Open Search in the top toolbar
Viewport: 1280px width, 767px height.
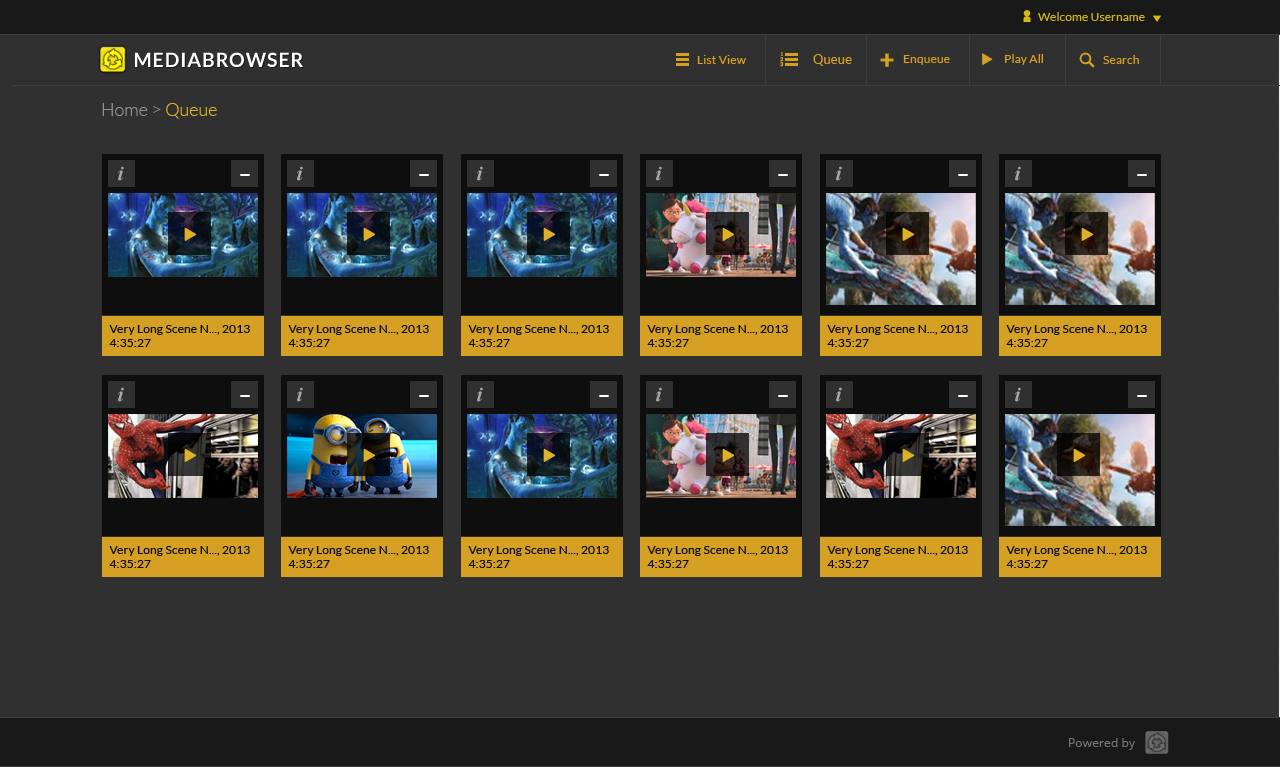point(1110,60)
